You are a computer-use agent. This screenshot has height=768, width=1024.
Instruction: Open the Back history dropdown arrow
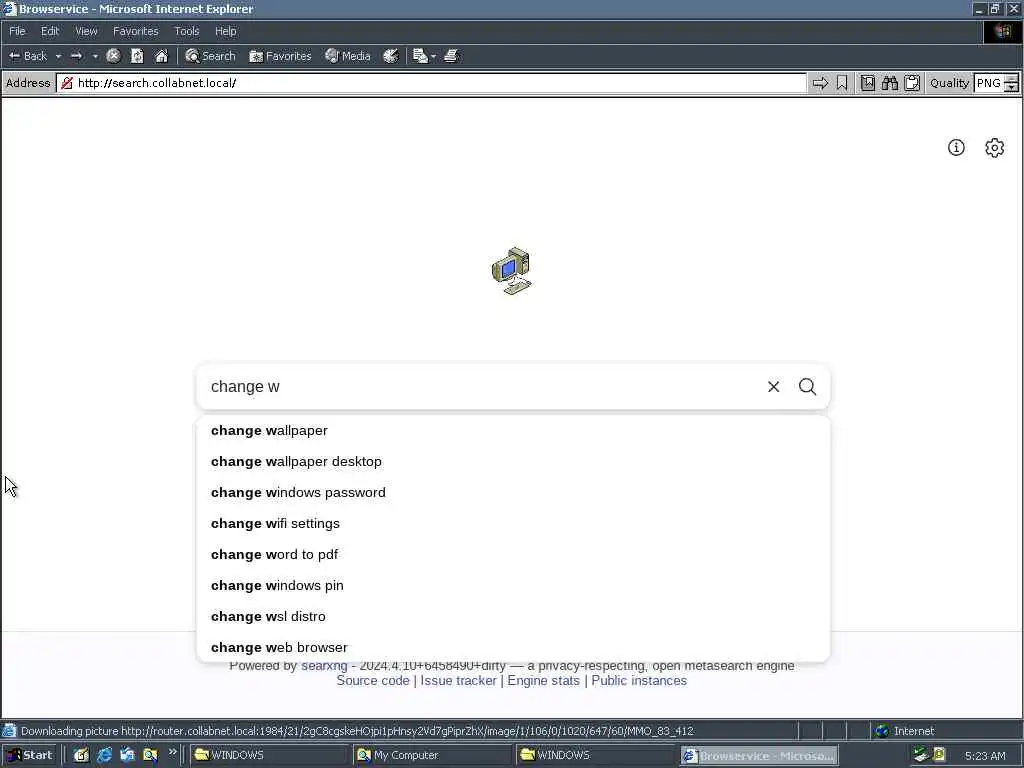pos(58,56)
